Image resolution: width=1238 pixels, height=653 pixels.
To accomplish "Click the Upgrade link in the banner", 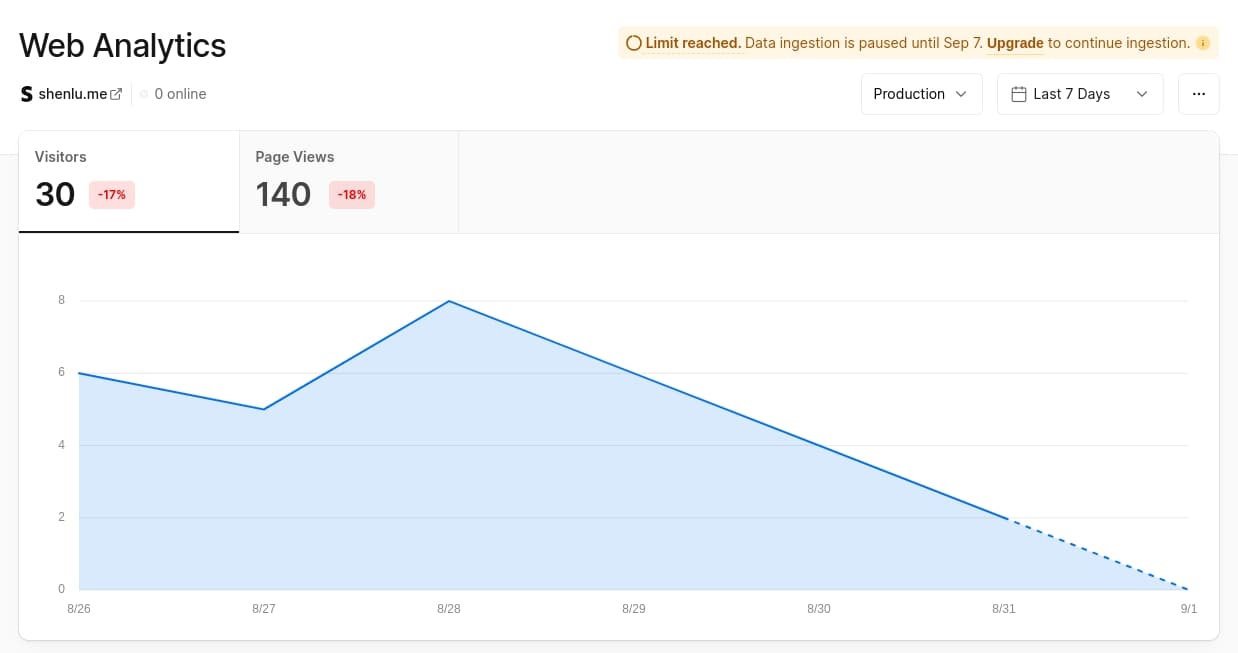I will click(1015, 43).
